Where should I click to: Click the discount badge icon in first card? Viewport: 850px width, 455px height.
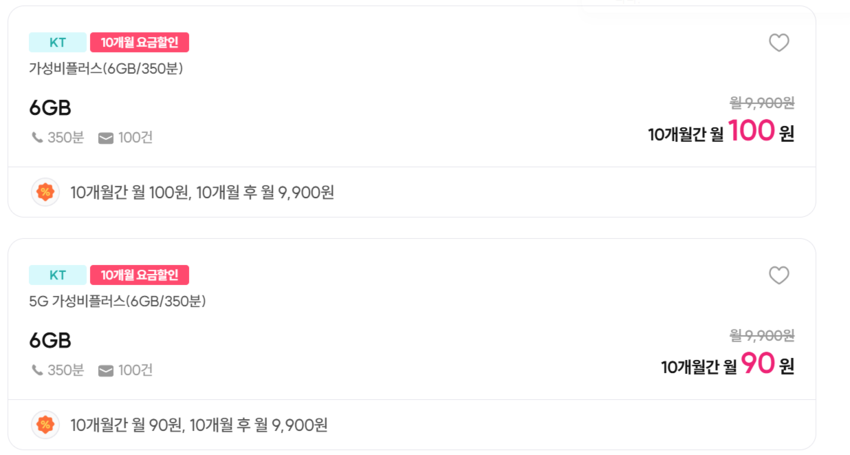point(45,192)
